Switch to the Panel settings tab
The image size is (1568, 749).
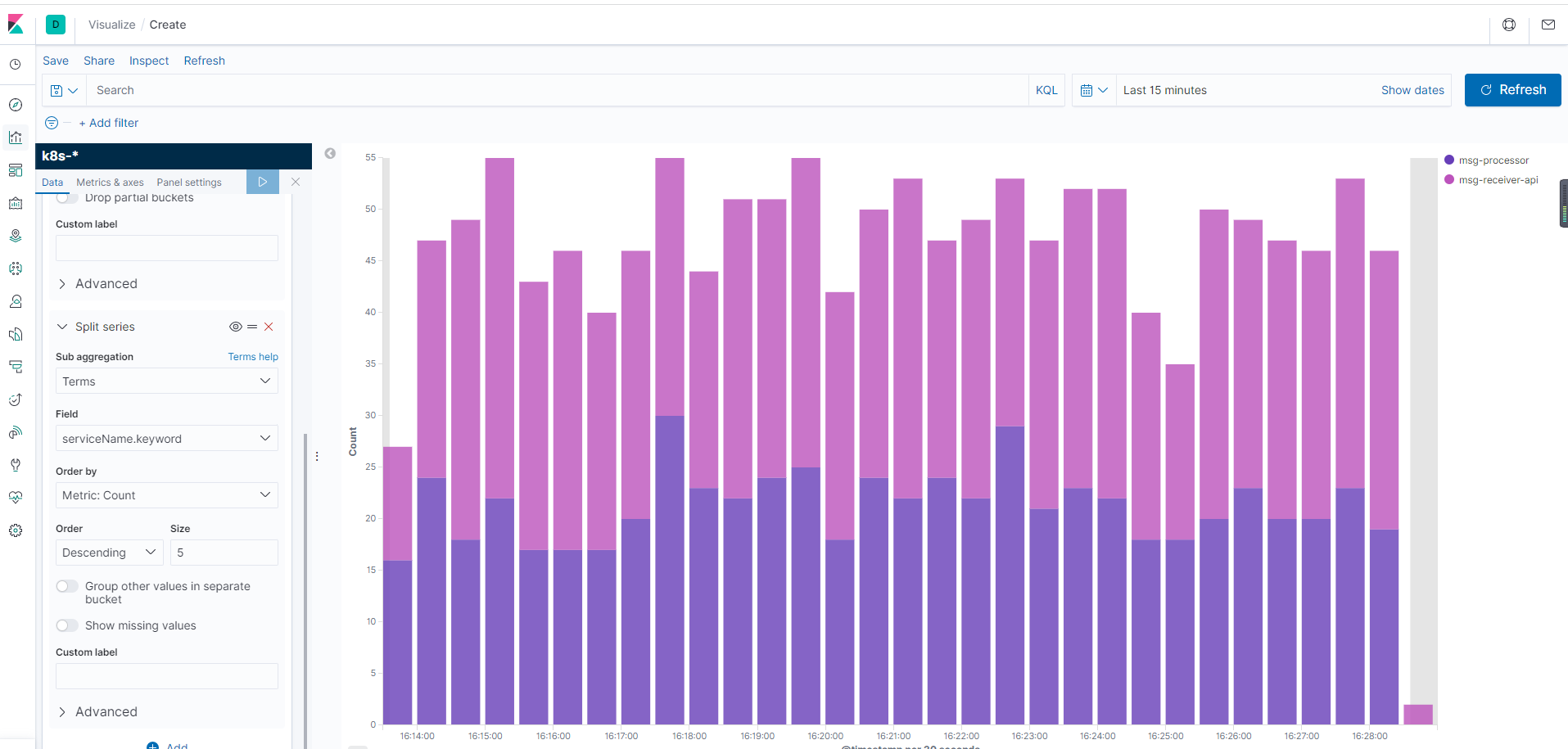coord(189,183)
